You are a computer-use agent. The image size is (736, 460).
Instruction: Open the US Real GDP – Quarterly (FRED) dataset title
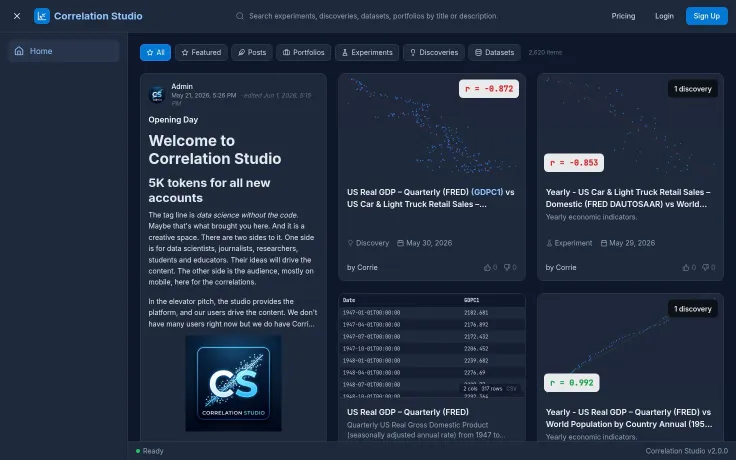(408, 412)
